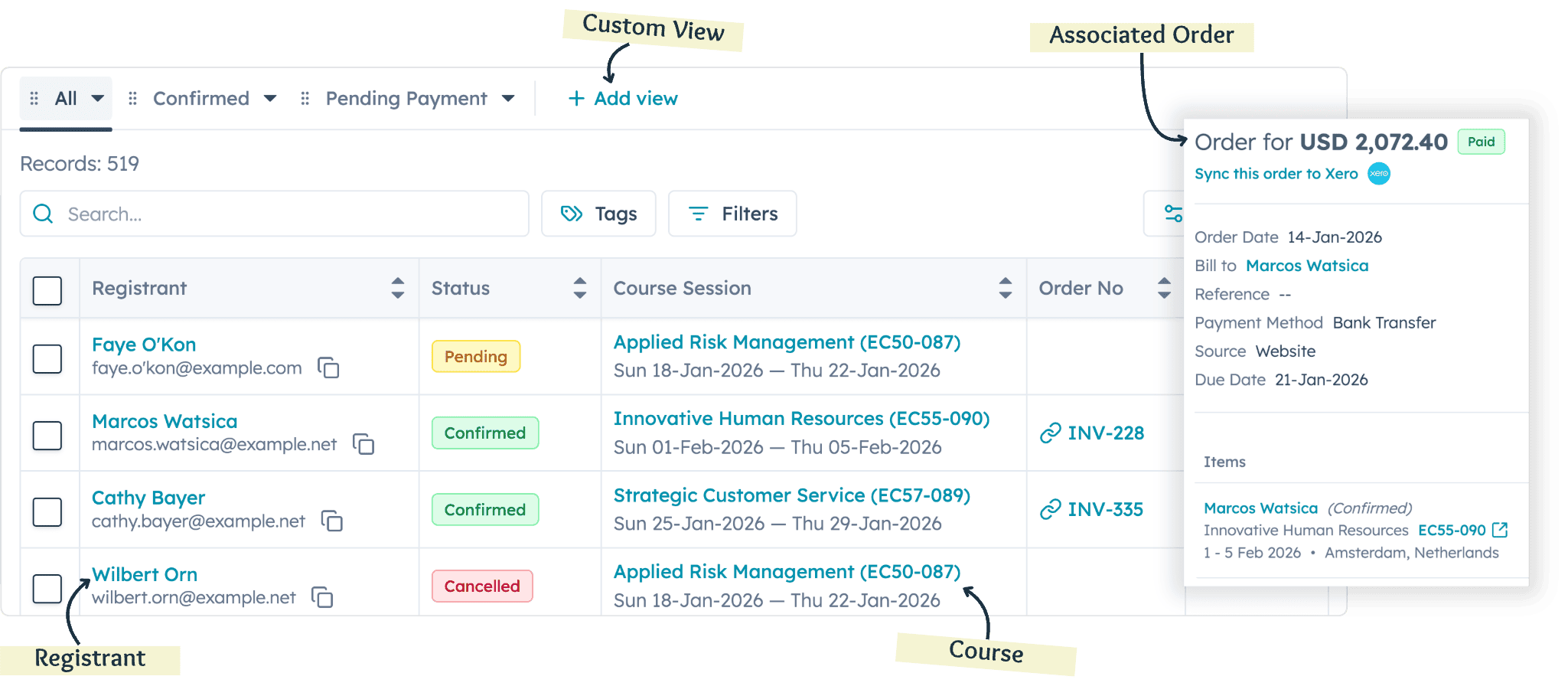Image resolution: width=1568 pixels, height=686 pixels.
Task: Copy Wilbert Orn's email address icon
Action: point(323,597)
